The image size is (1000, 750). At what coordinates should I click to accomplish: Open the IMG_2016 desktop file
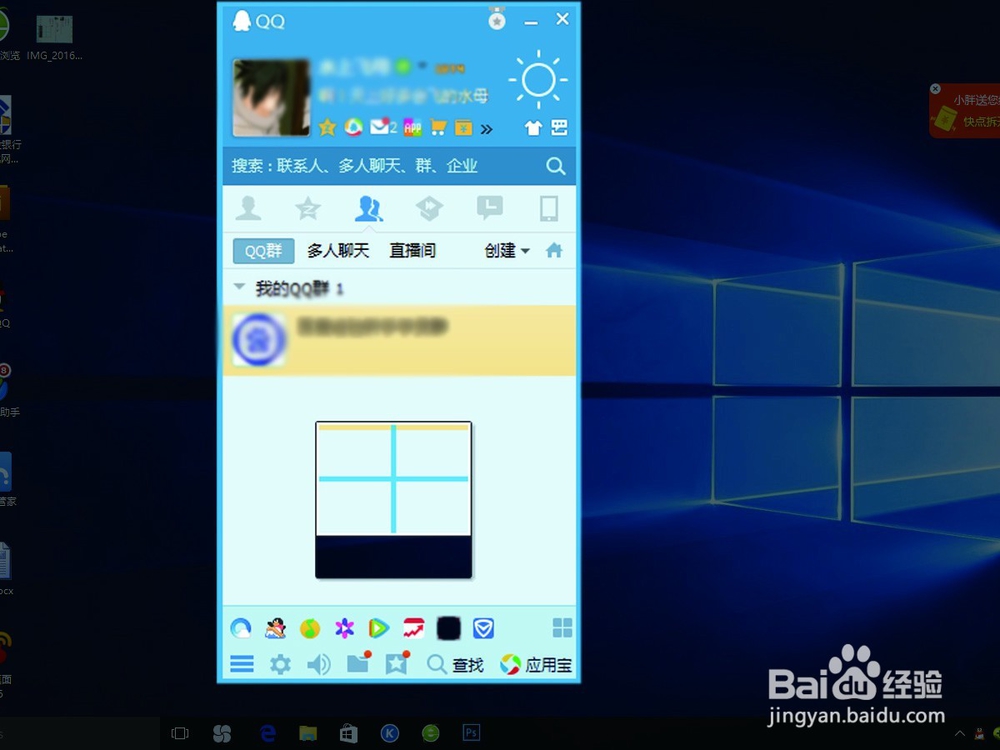[54, 38]
